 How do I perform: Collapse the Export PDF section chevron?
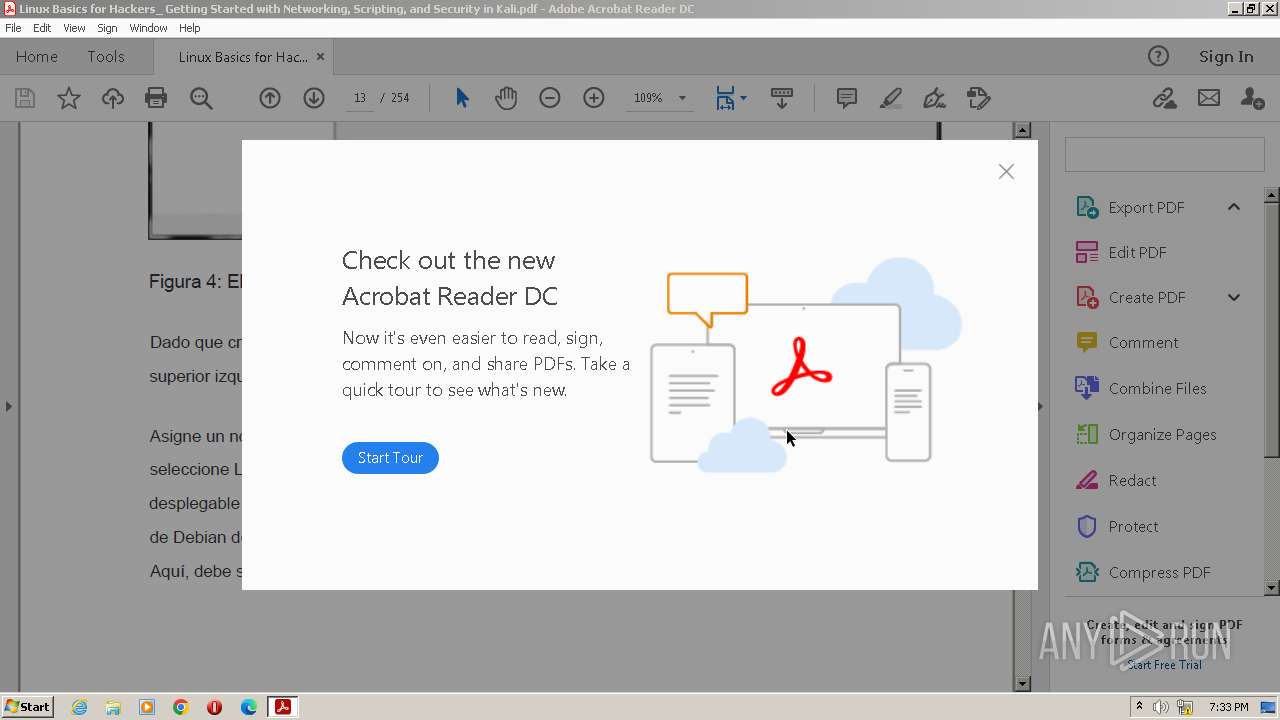point(1234,207)
